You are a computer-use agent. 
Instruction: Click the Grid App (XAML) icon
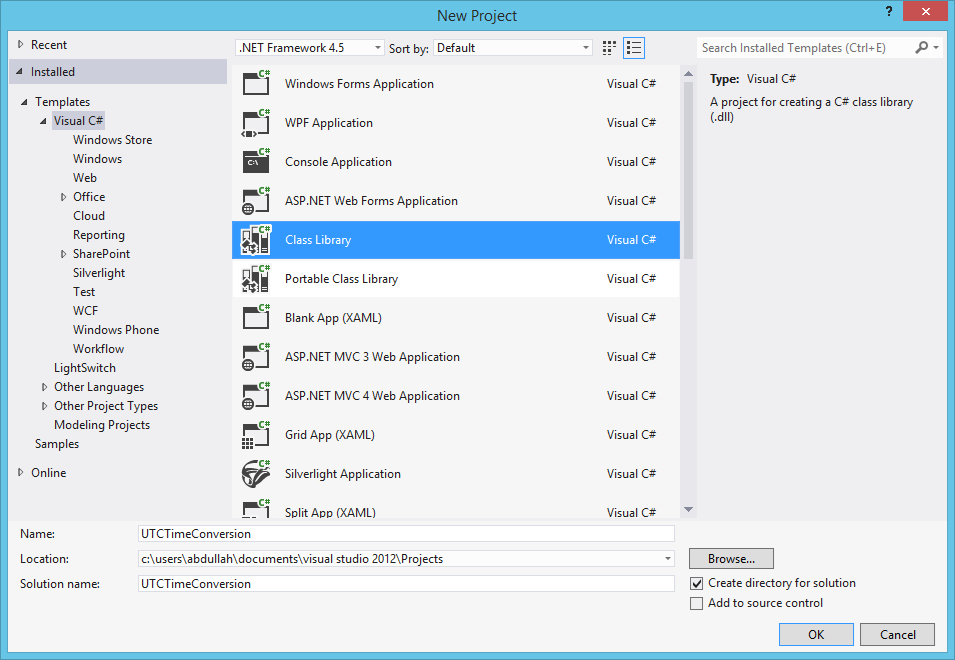click(x=256, y=435)
